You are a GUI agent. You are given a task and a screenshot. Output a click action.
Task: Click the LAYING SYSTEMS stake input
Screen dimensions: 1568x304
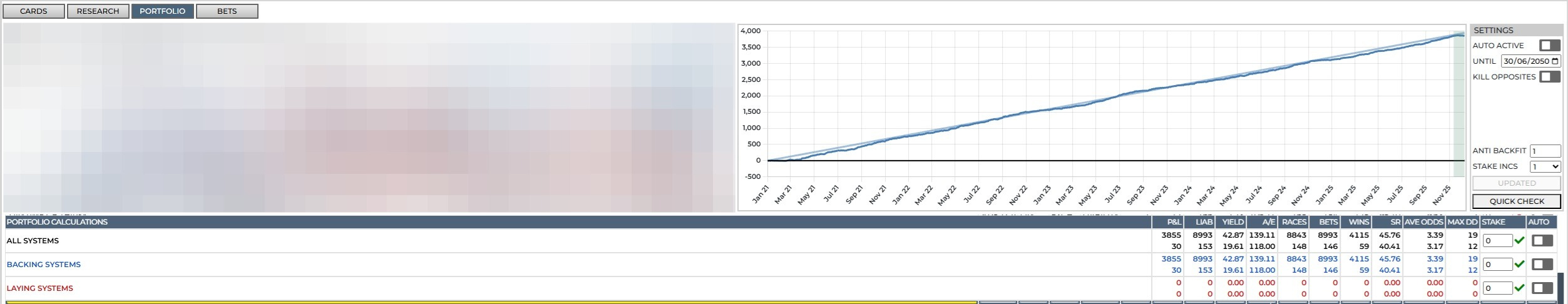point(1497,288)
